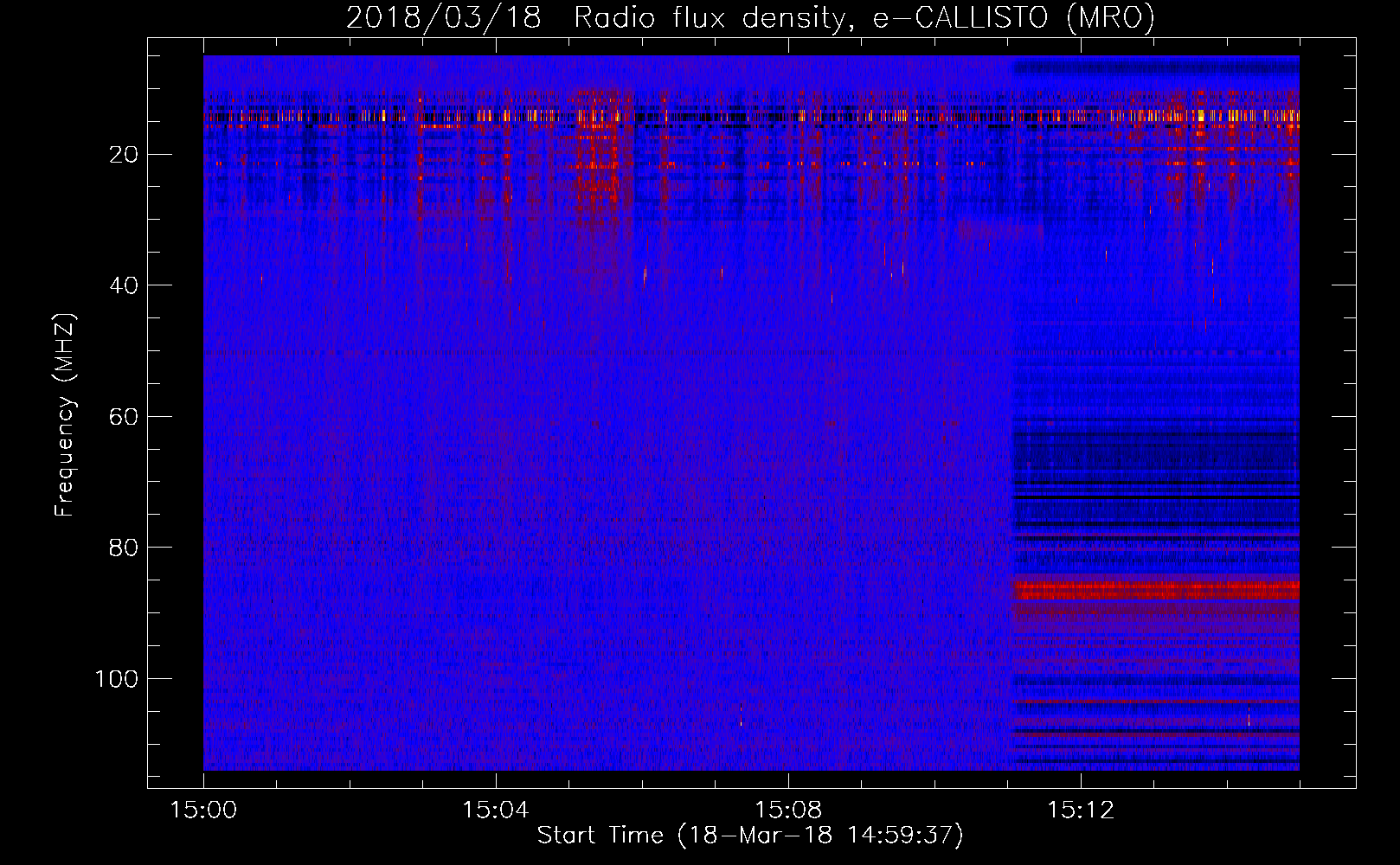Select the 'Frequency (MHZ)' y-axis label

(x=65, y=415)
